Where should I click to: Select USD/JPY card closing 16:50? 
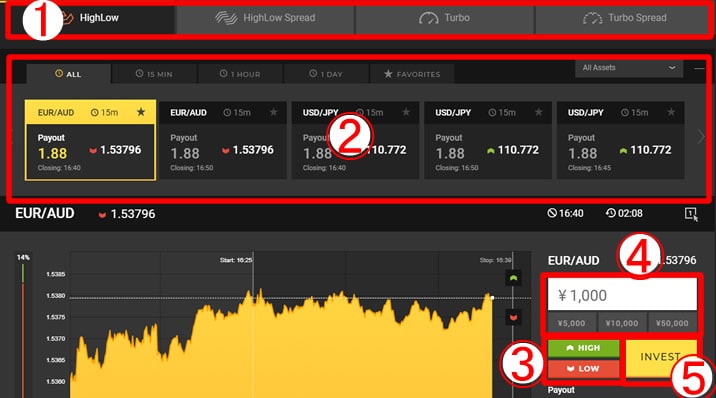click(x=488, y=140)
